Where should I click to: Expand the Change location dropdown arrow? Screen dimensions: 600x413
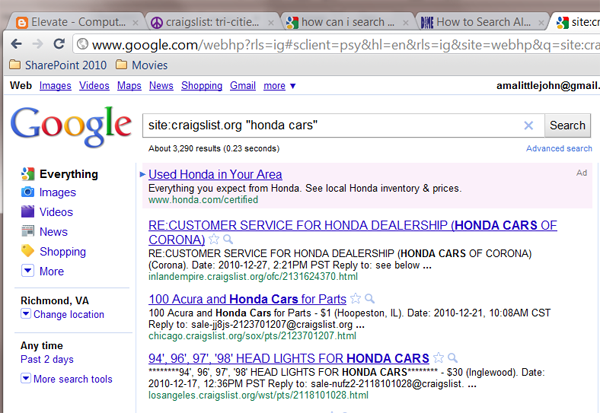[26, 314]
